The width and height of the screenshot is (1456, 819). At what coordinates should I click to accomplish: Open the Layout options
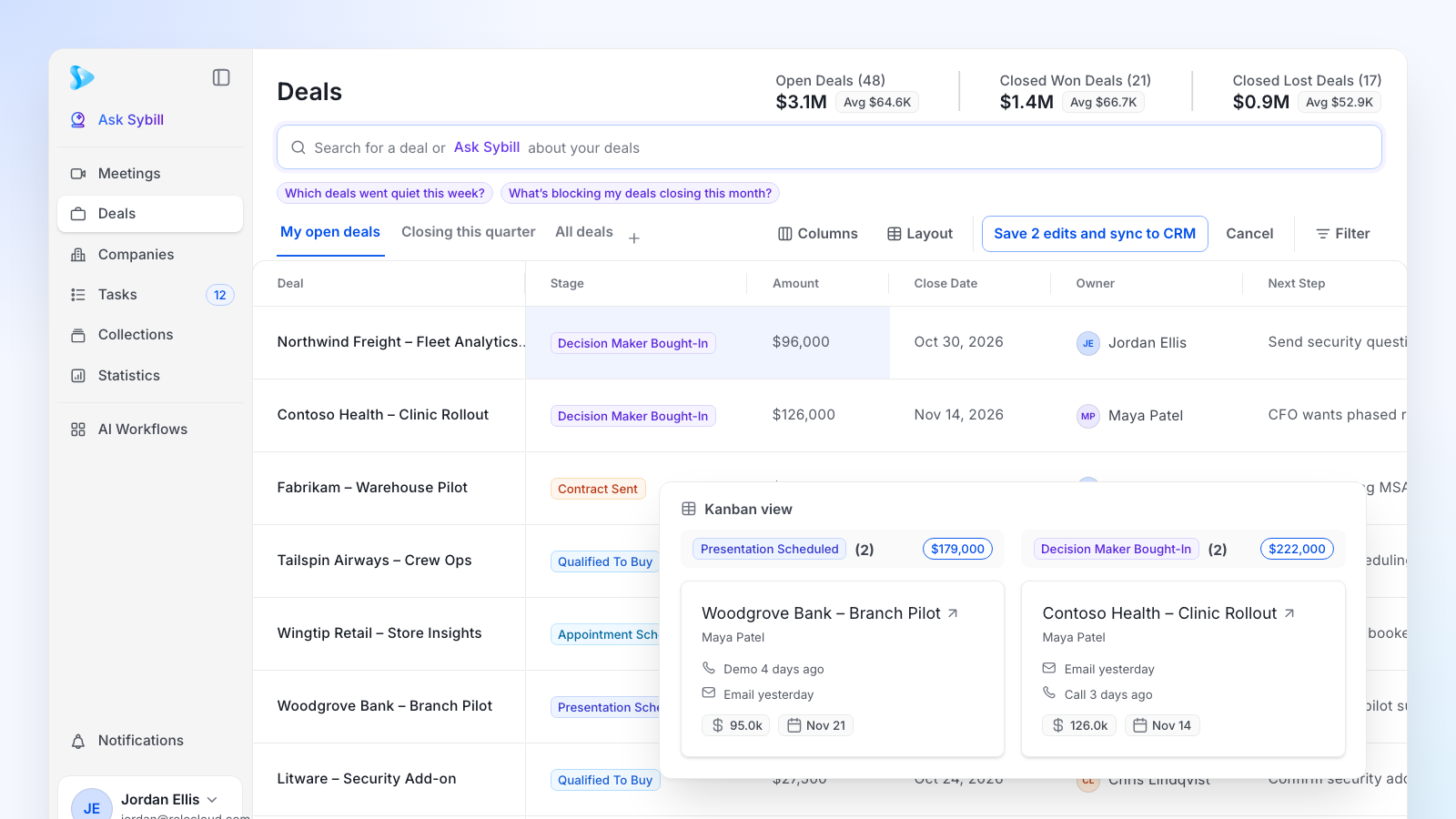[x=920, y=234]
